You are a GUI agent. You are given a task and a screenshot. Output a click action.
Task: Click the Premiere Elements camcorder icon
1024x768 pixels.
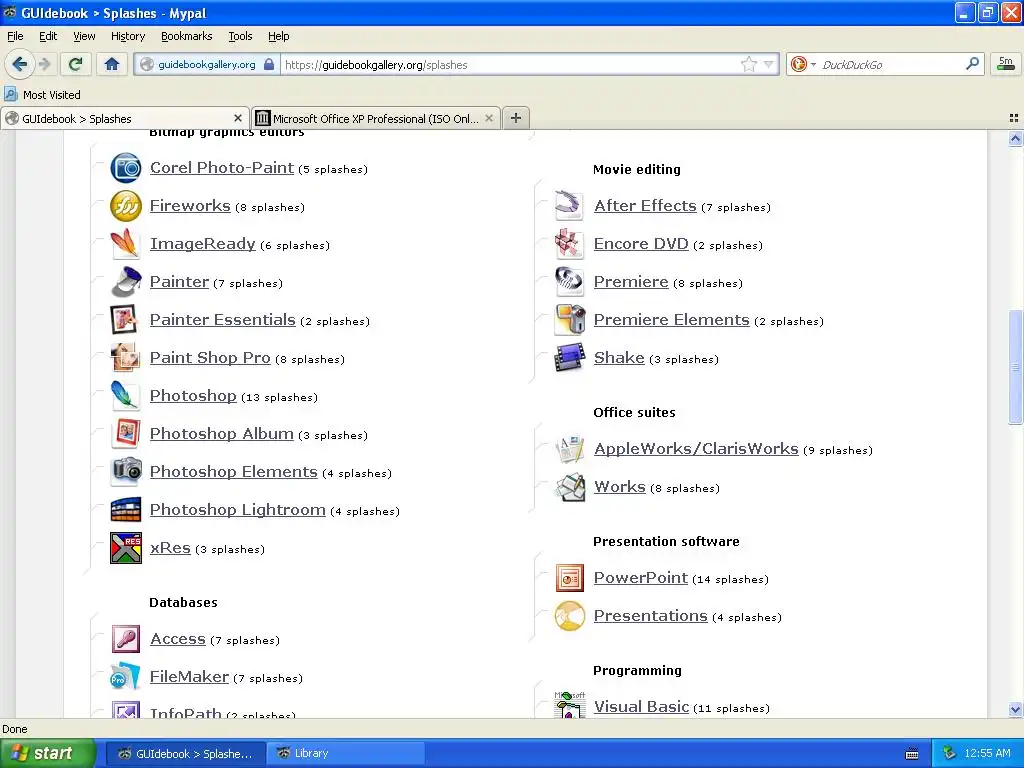(x=569, y=319)
